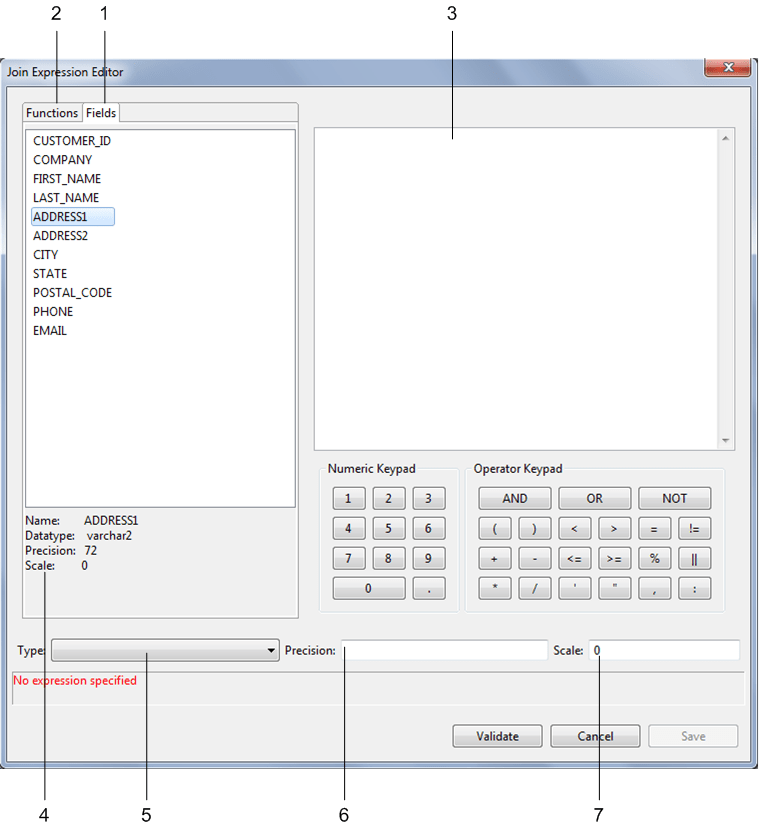759x828 pixels.
Task: Insert digit 4 from Numeric Keypad
Action: point(349,529)
